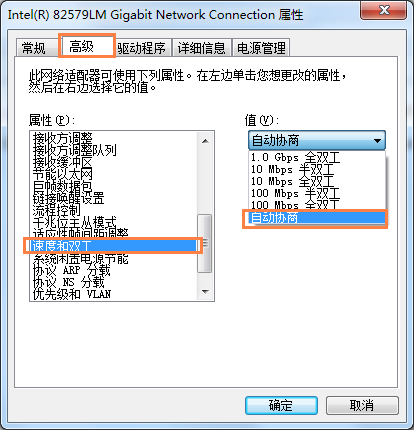The image size is (414, 430).
Task: Open the 详细信息 tab
Action: click(201, 48)
